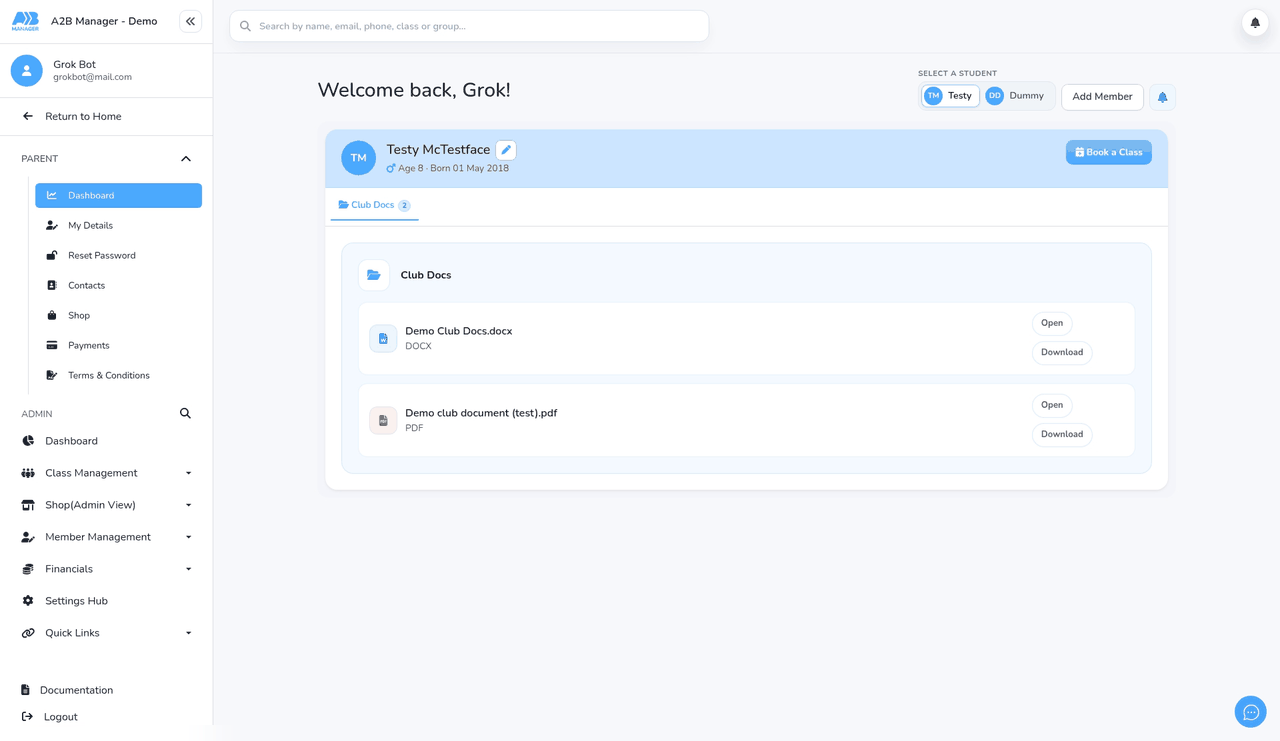Switch to student Dummy
1280x741 pixels.
click(x=1016, y=96)
